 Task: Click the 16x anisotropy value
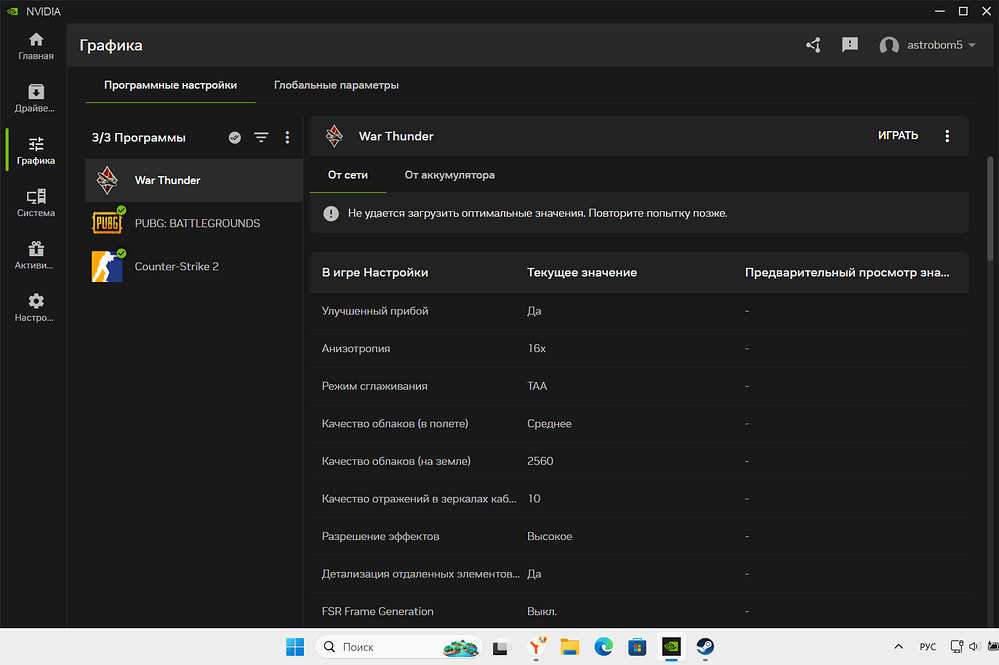[x=536, y=348]
